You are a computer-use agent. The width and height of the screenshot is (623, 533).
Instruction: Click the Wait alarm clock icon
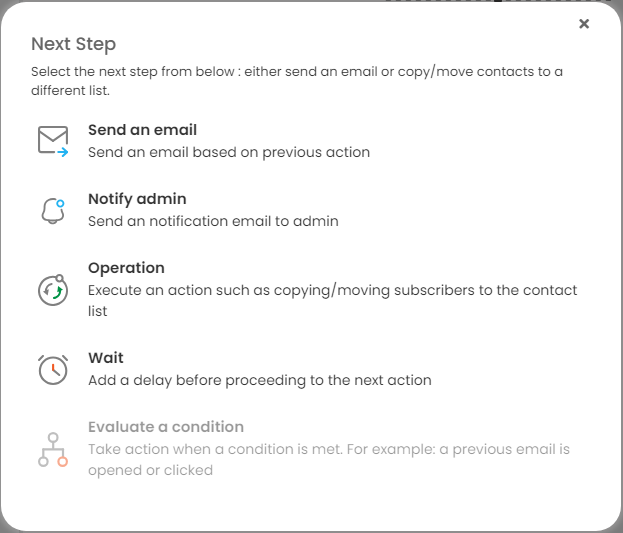click(x=53, y=370)
